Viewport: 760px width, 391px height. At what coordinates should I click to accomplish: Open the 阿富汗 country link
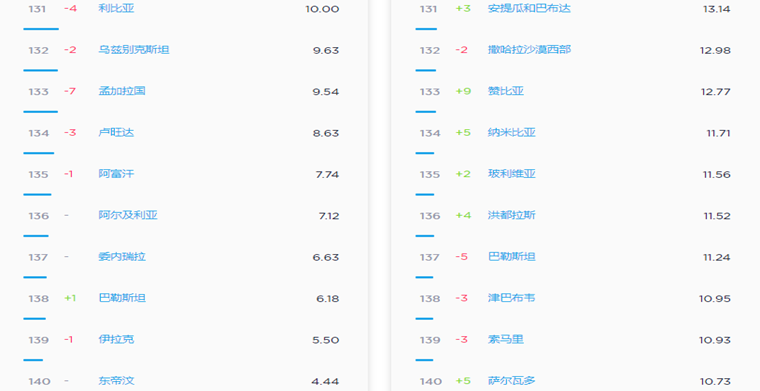(x=116, y=174)
